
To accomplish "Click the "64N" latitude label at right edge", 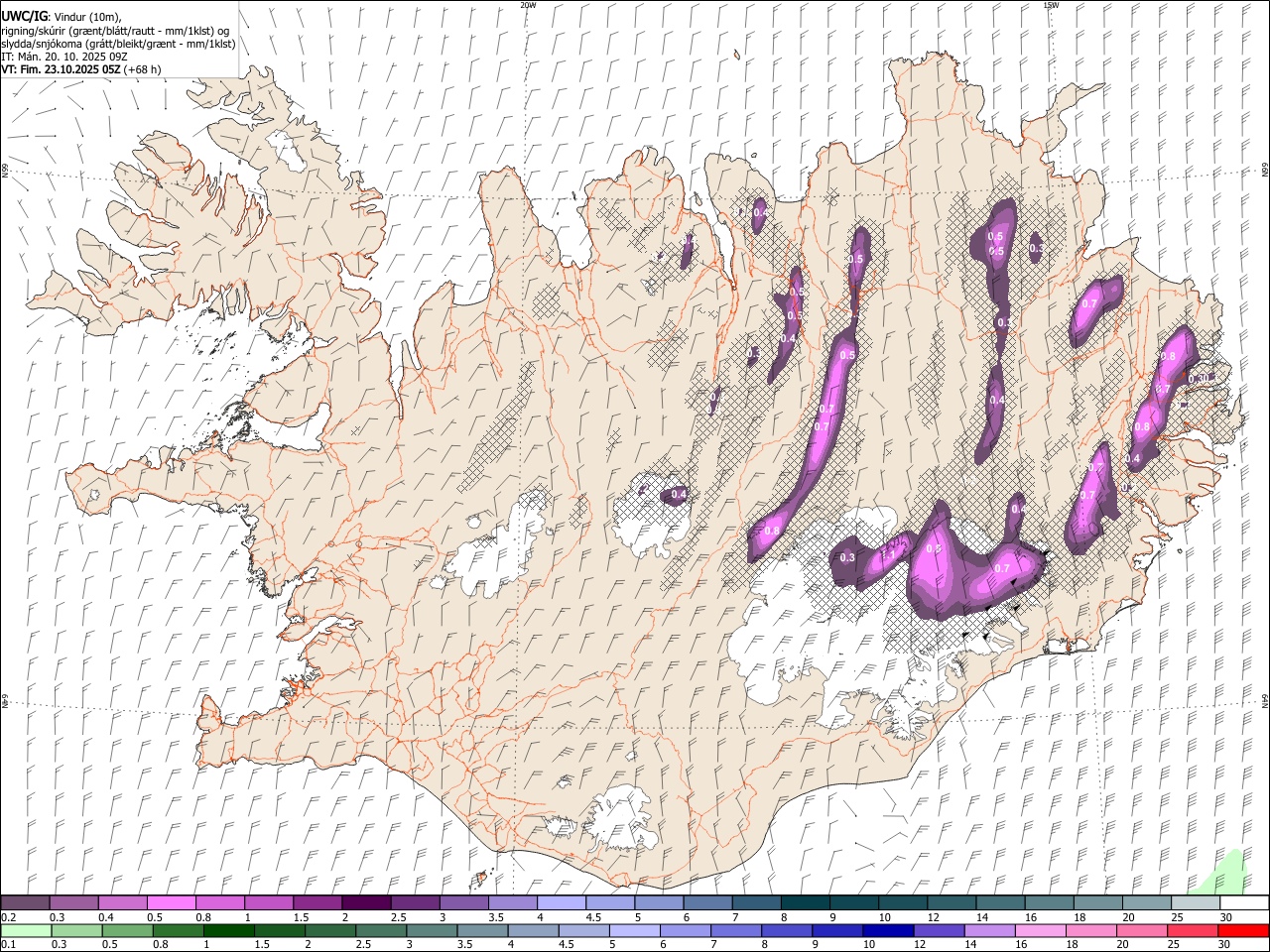I will [1265, 699].
